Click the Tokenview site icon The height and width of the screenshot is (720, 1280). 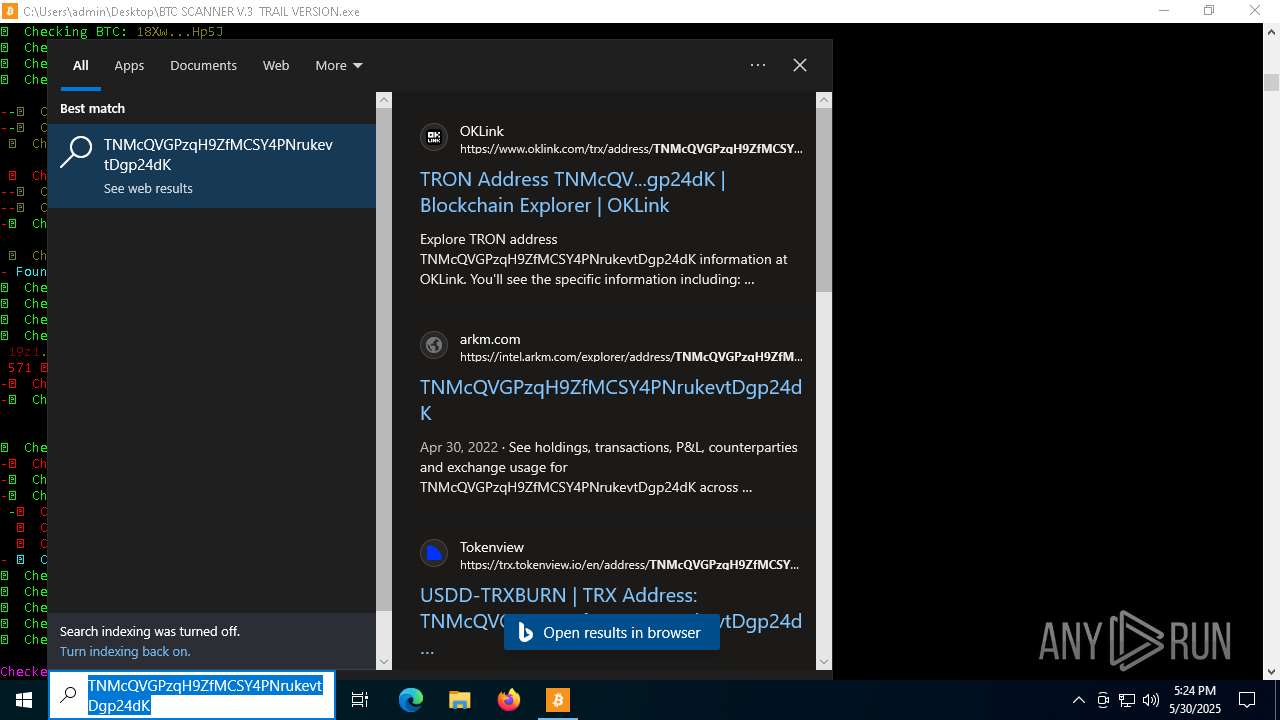point(434,553)
